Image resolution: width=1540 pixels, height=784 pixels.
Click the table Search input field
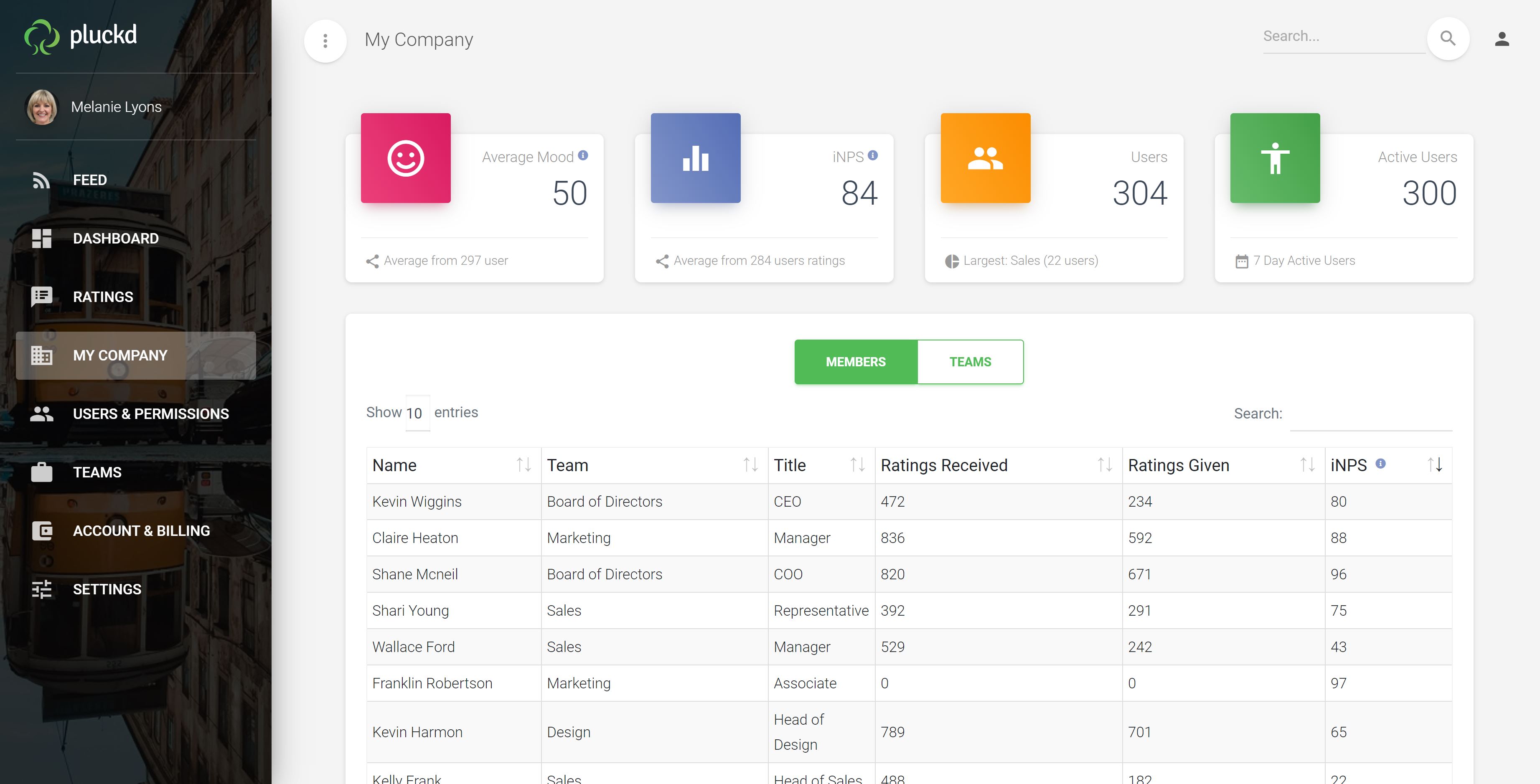(x=1371, y=414)
